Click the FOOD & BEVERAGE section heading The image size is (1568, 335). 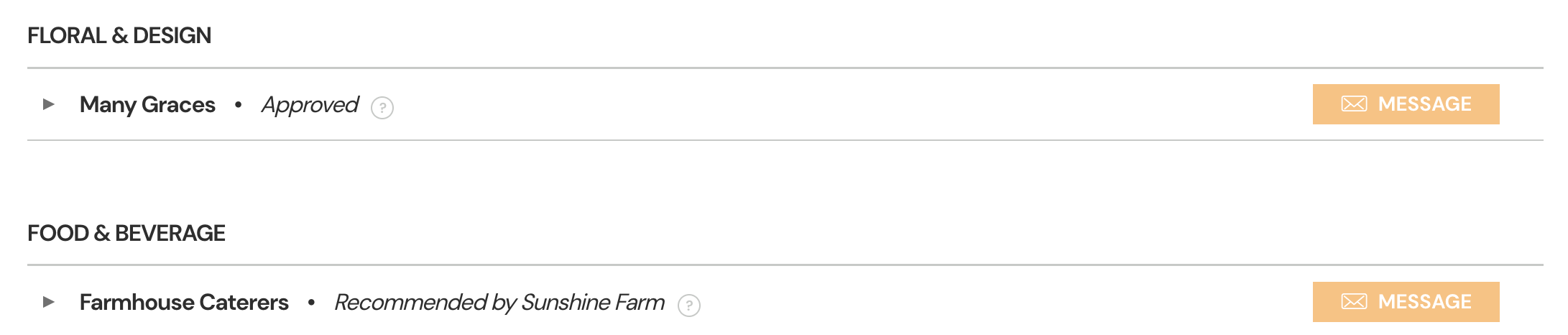tap(126, 233)
